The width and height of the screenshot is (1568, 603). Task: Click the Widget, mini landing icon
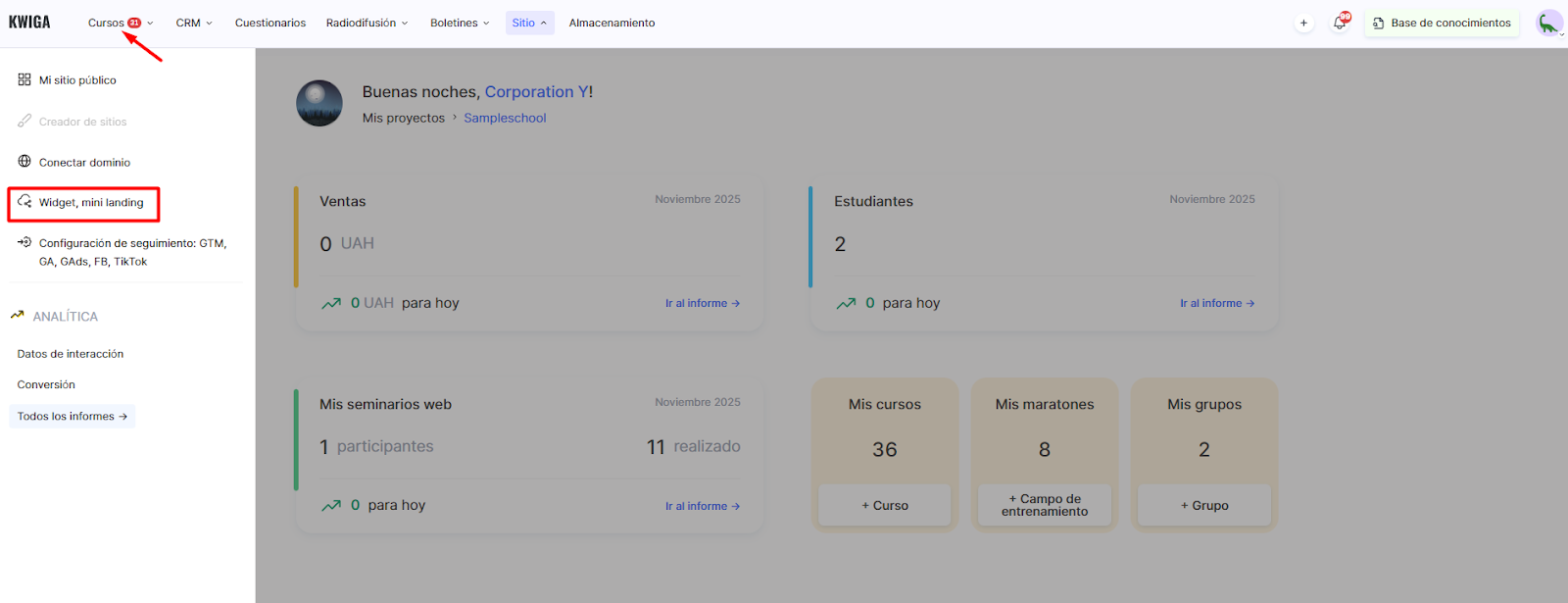24,202
